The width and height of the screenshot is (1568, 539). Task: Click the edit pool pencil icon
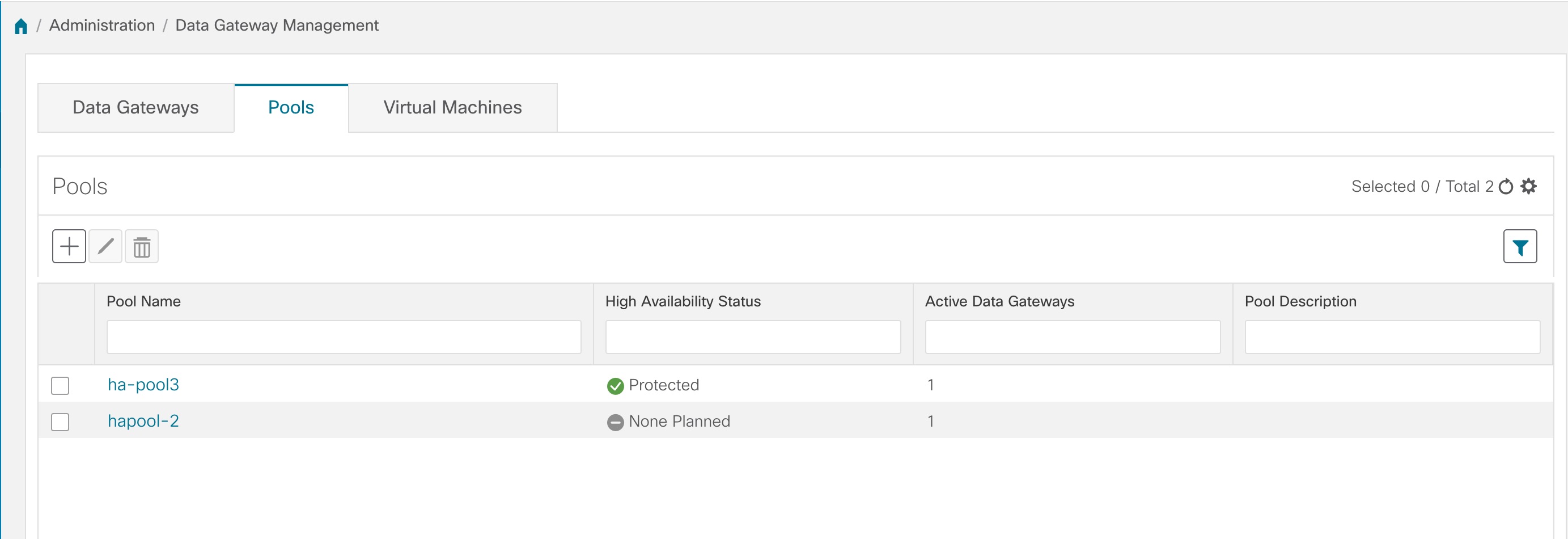coord(105,247)
